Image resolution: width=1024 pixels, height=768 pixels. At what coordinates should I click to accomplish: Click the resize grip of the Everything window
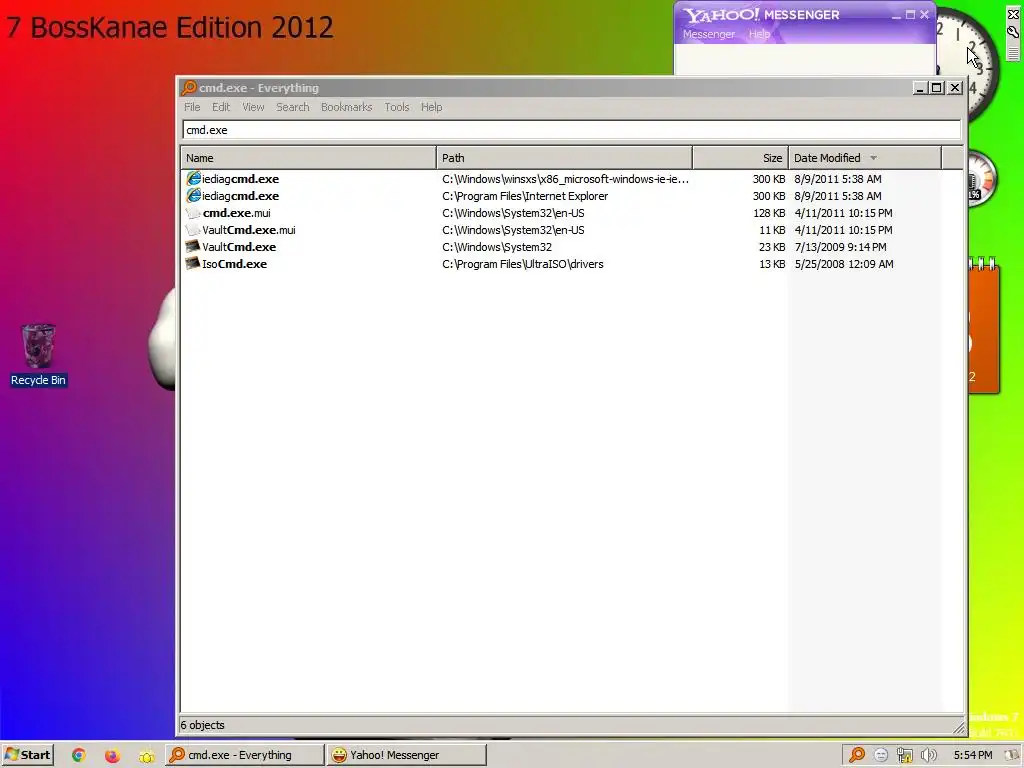958,727
